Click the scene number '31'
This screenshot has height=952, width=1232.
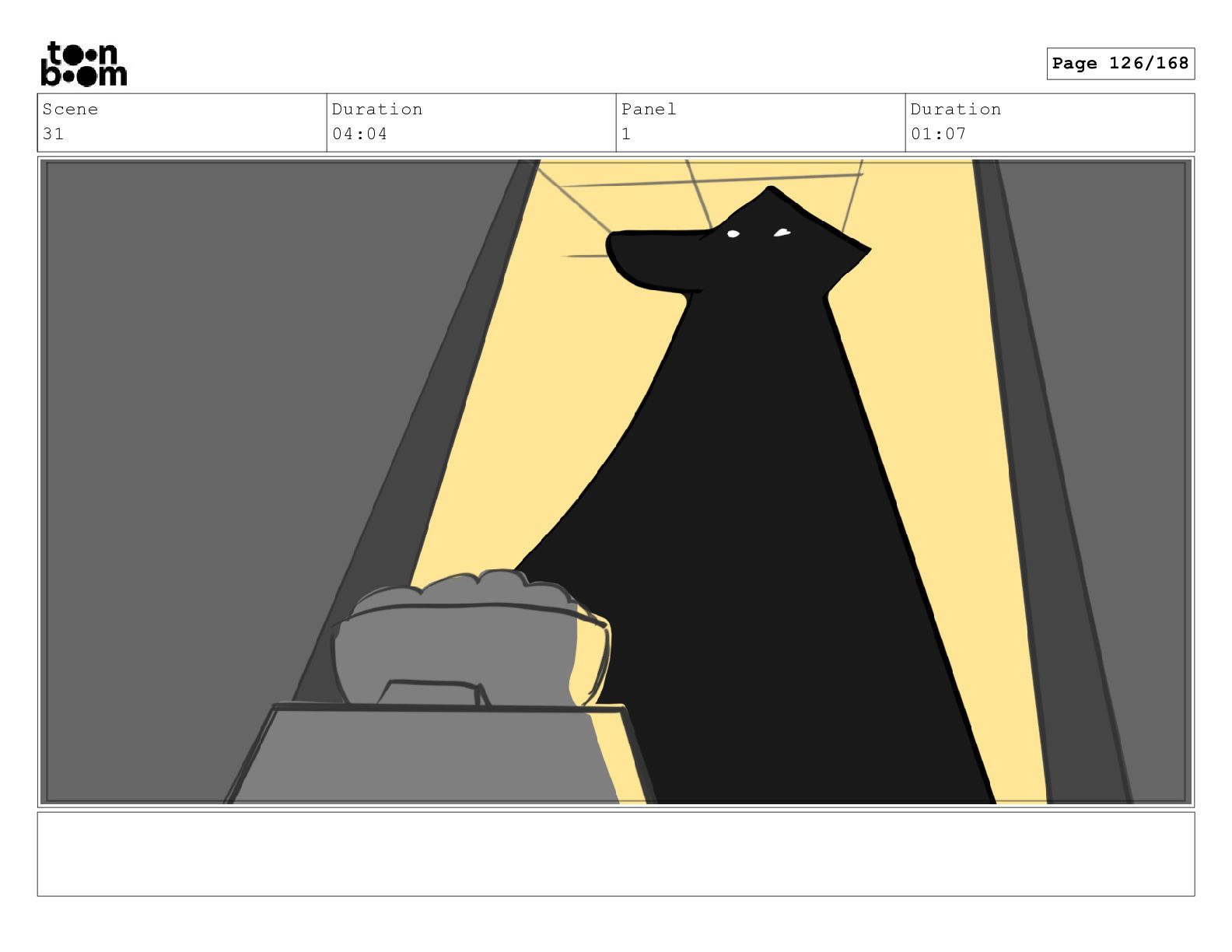pos(53,134)
